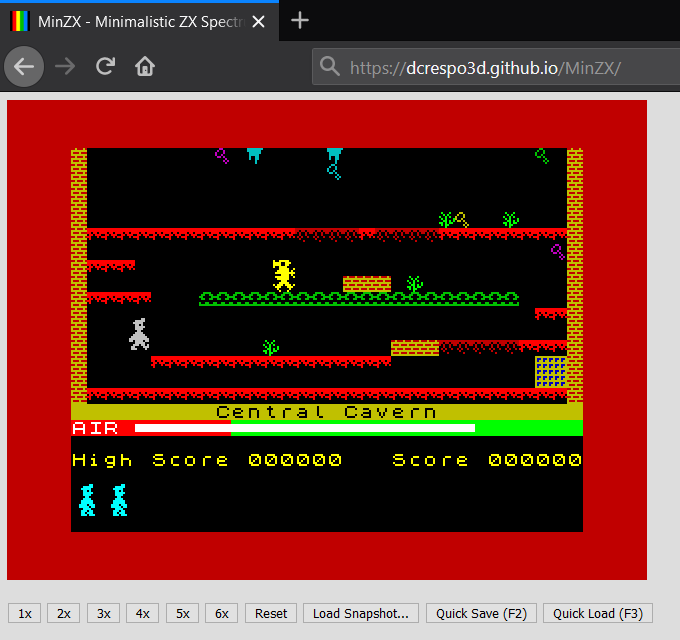The image size is (680, 640).
Task: Reload the page with the refresh icon
Action: [105, 66]
